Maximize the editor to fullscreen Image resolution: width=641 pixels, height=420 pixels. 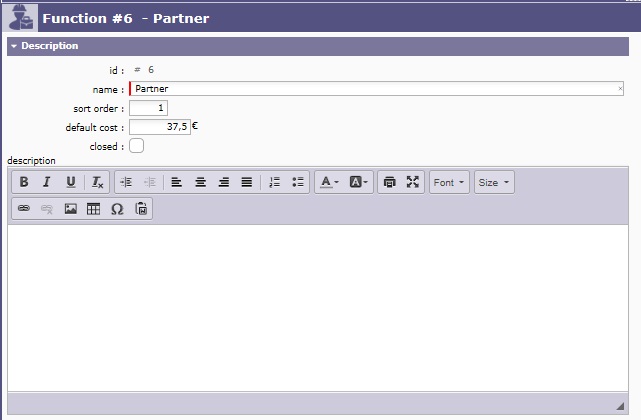[x=412, y=182]
